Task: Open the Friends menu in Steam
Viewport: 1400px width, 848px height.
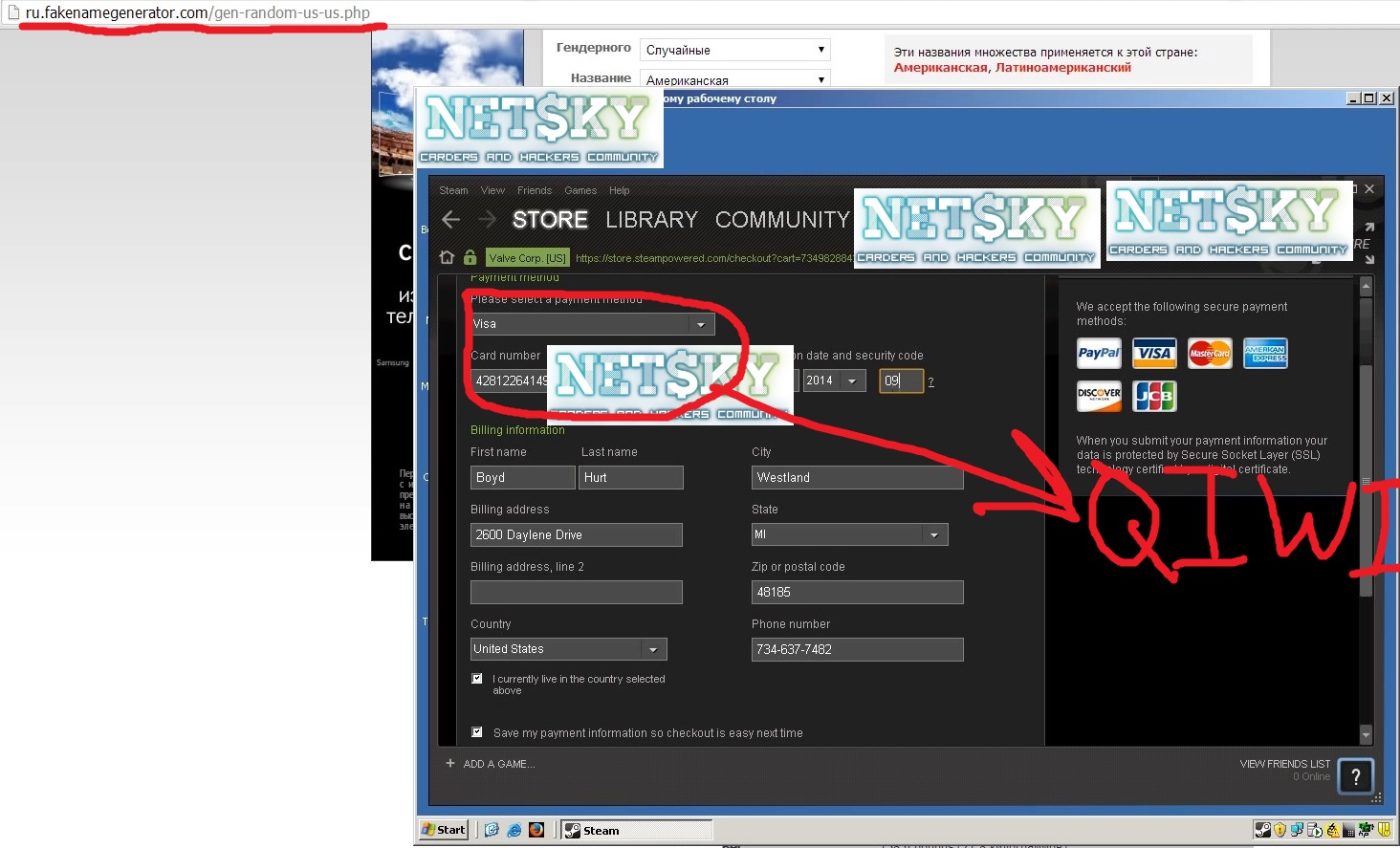Action: [535, 190]
